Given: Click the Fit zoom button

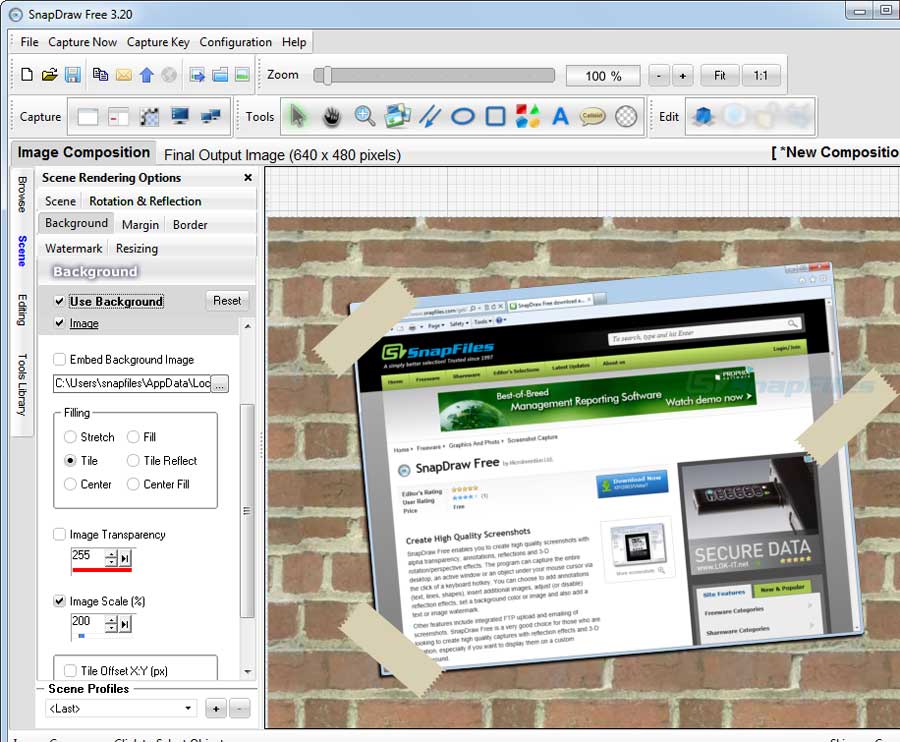Looking at the screenshot, I should 719,76.
